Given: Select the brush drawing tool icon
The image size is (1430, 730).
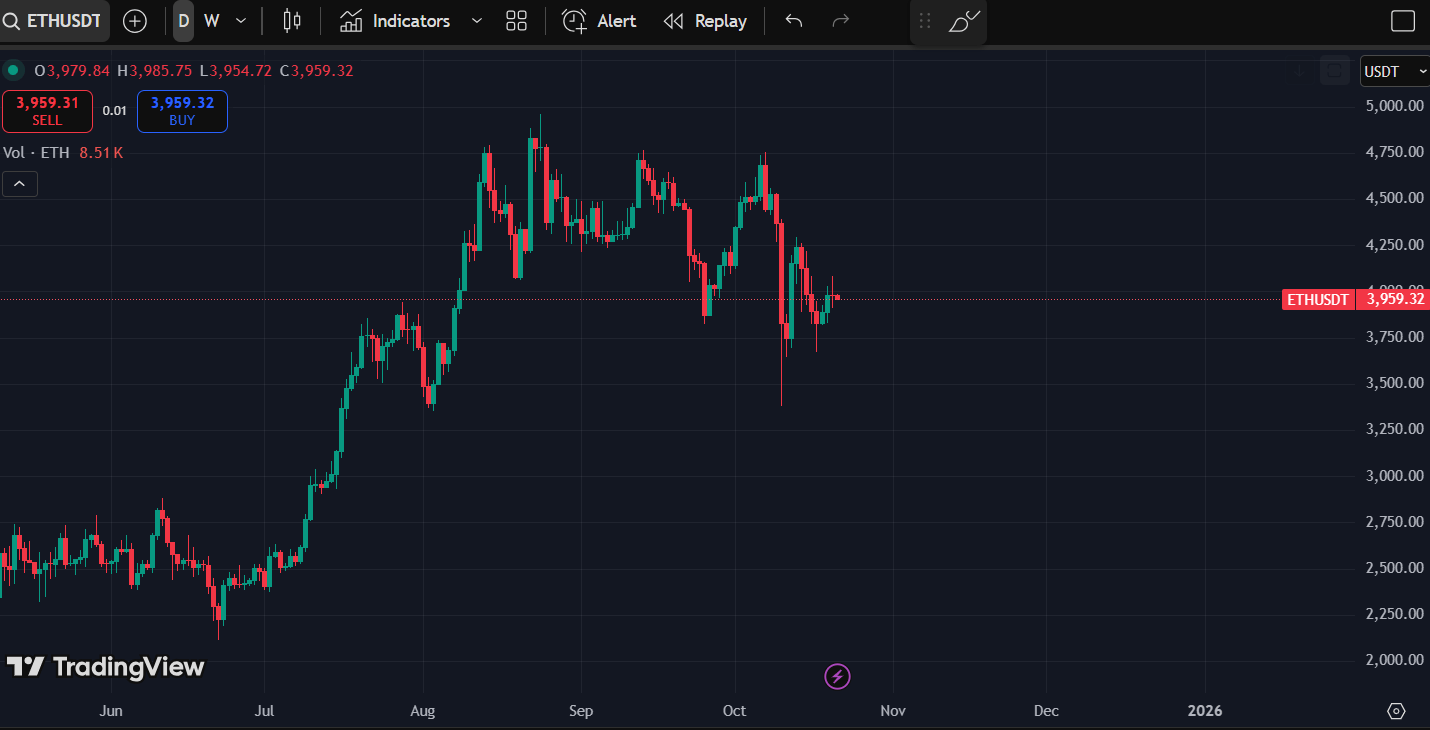Looking at the screenshot, I should tap(964, 21).
